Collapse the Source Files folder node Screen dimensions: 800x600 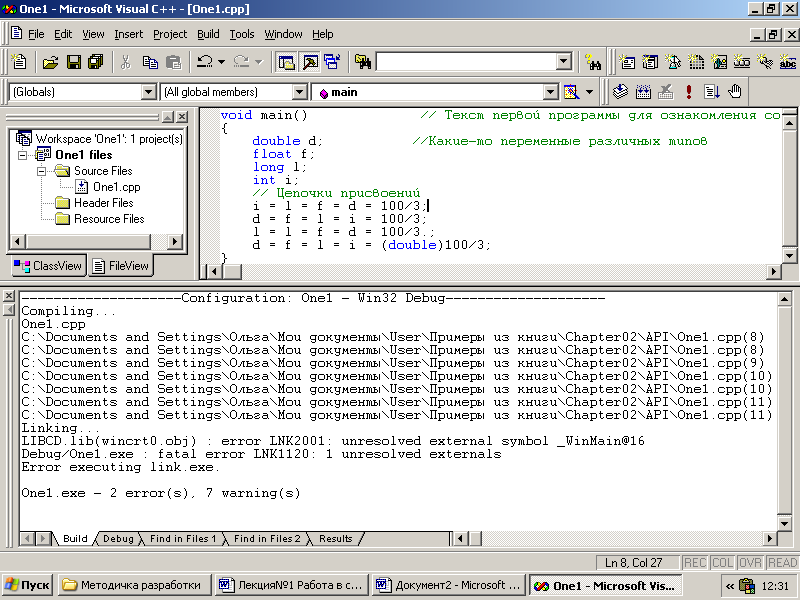41,171
